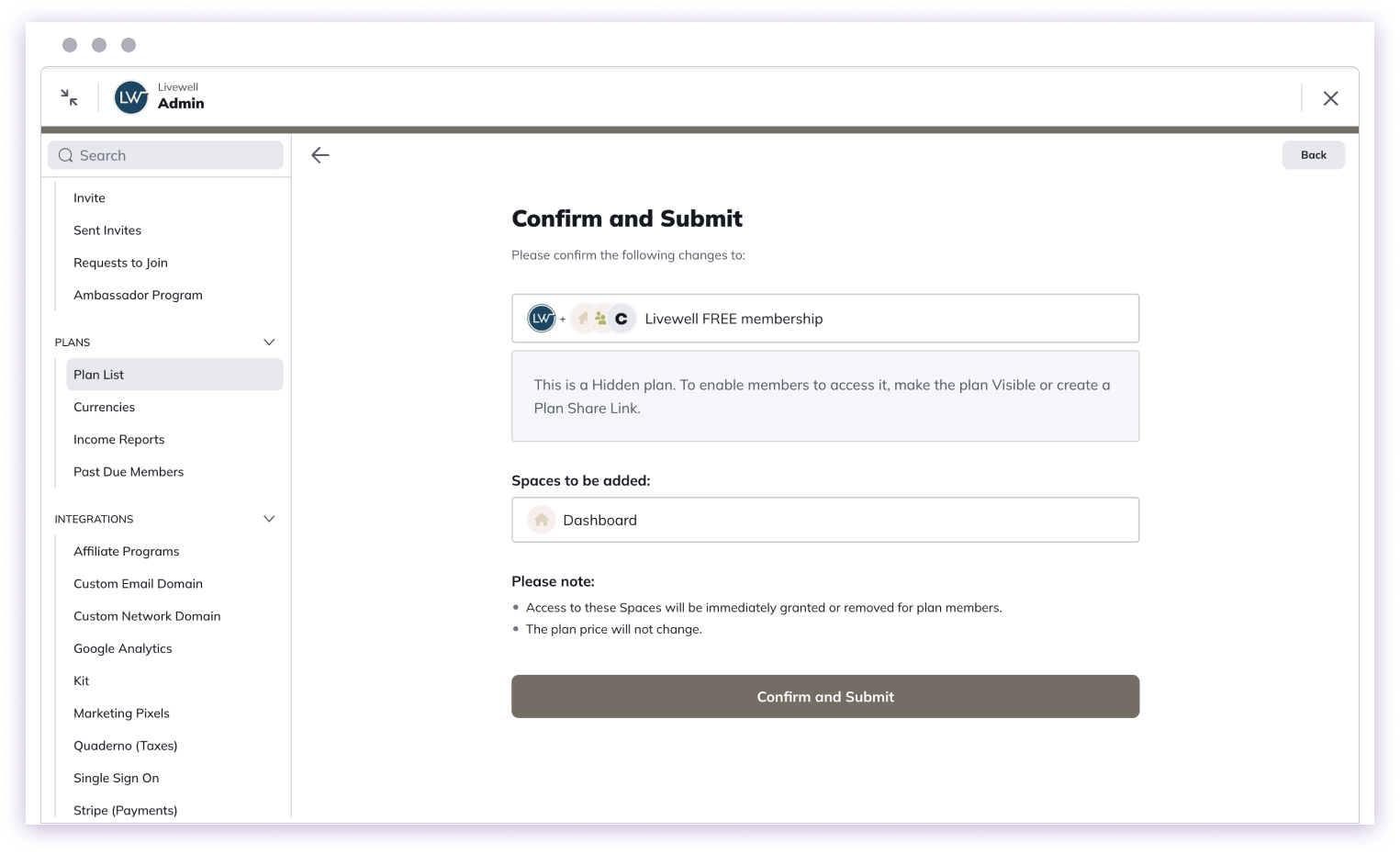Open the Ambassador Program page
This screenshot has height=854, width=1400.
click(138, 295)
